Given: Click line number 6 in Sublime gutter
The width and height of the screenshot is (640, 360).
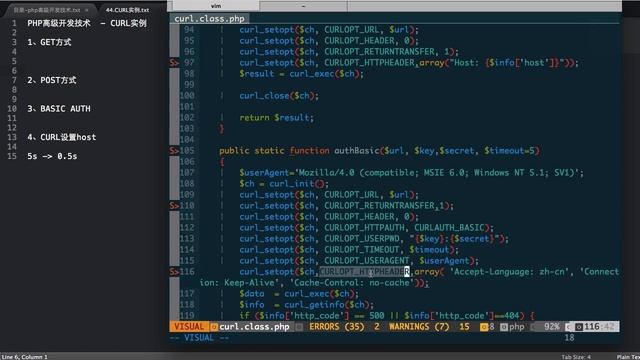Looking at the screenshot, I should point(14,71).
